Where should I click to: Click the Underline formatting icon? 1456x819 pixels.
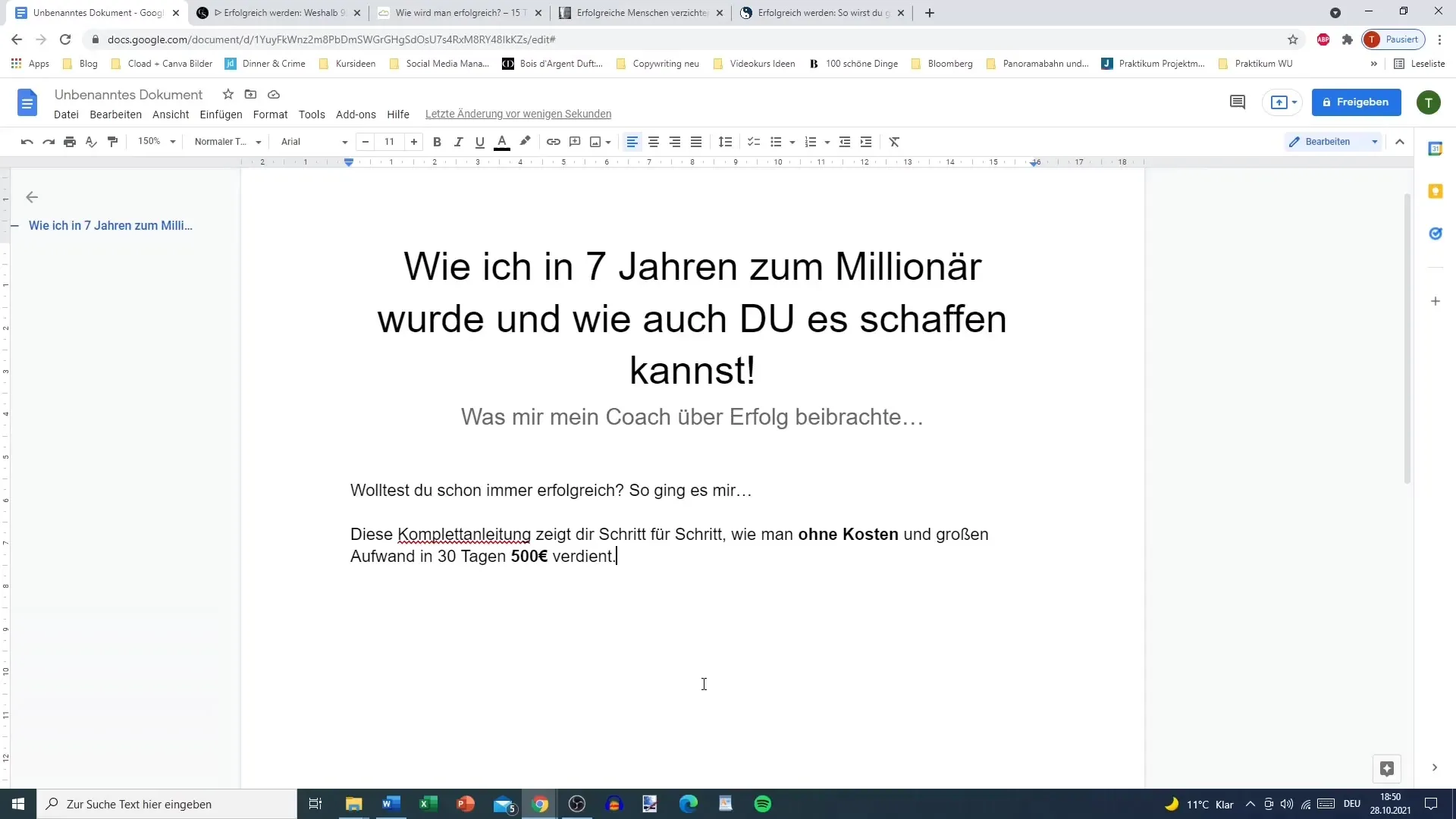479,141
